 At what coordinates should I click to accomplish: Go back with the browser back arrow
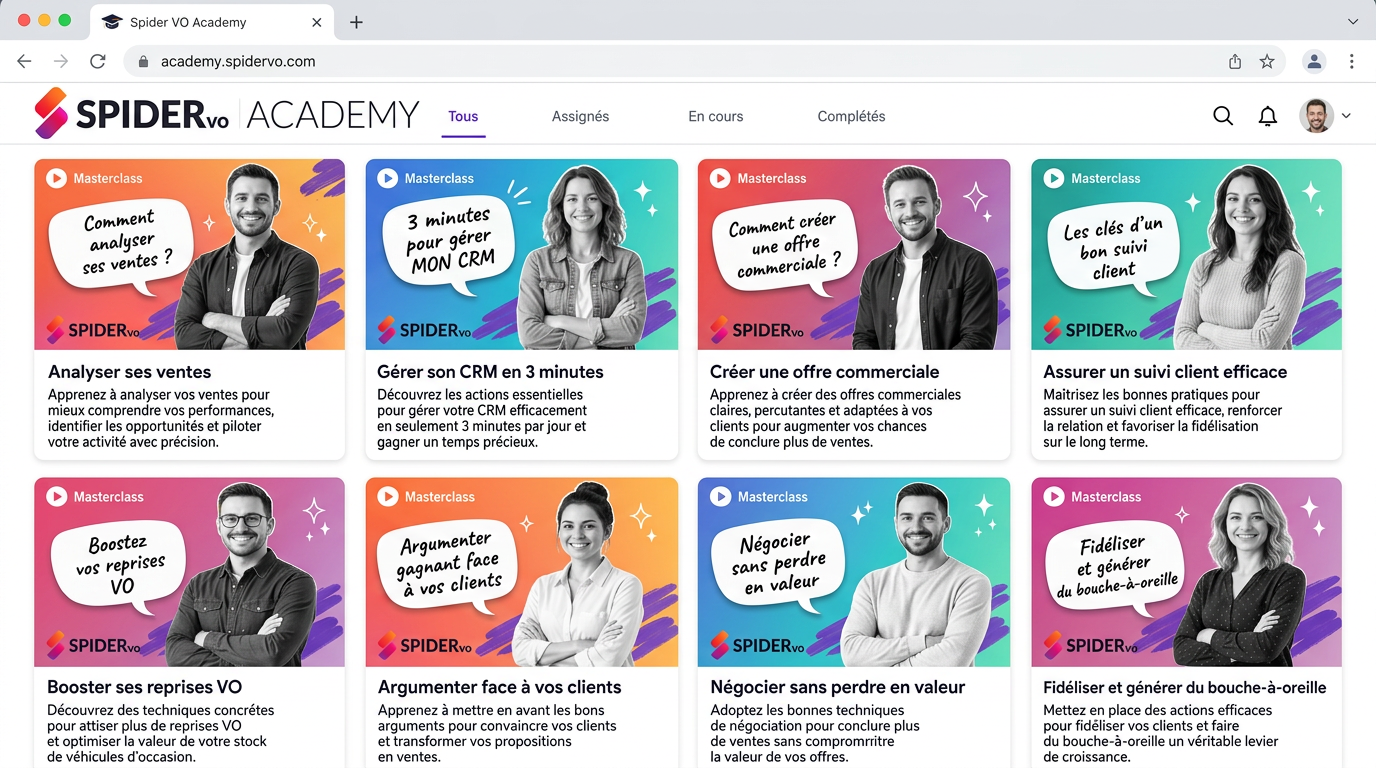[24, 61]
